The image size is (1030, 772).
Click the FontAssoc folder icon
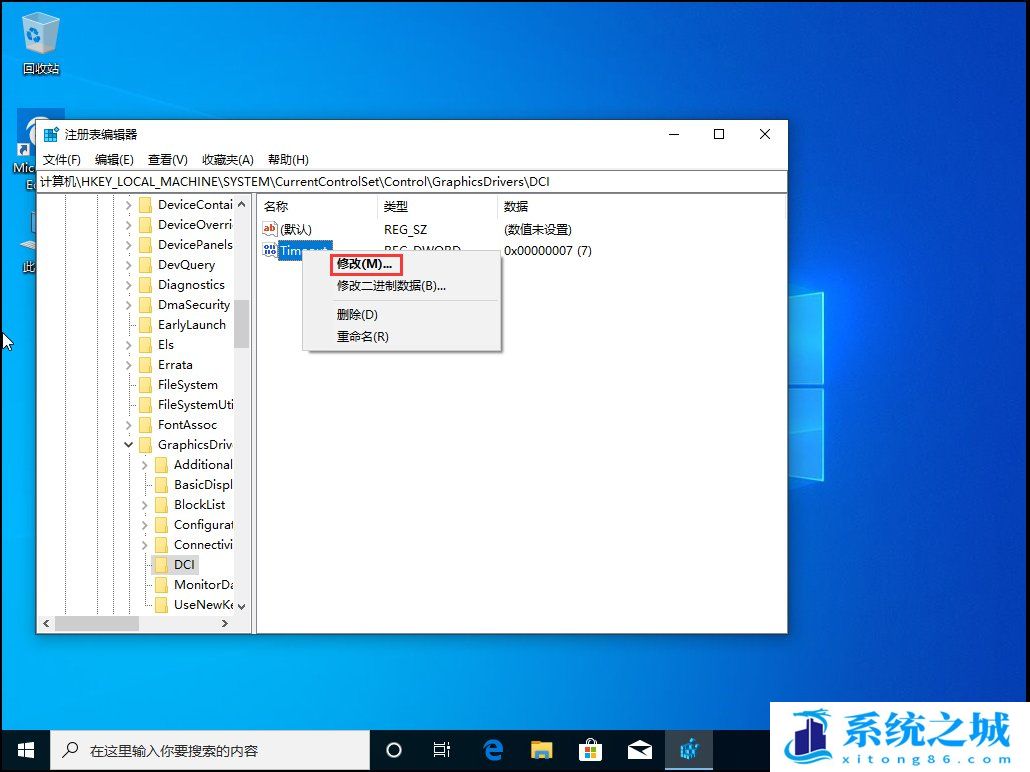pyautogui.click(x=146, y=425)
